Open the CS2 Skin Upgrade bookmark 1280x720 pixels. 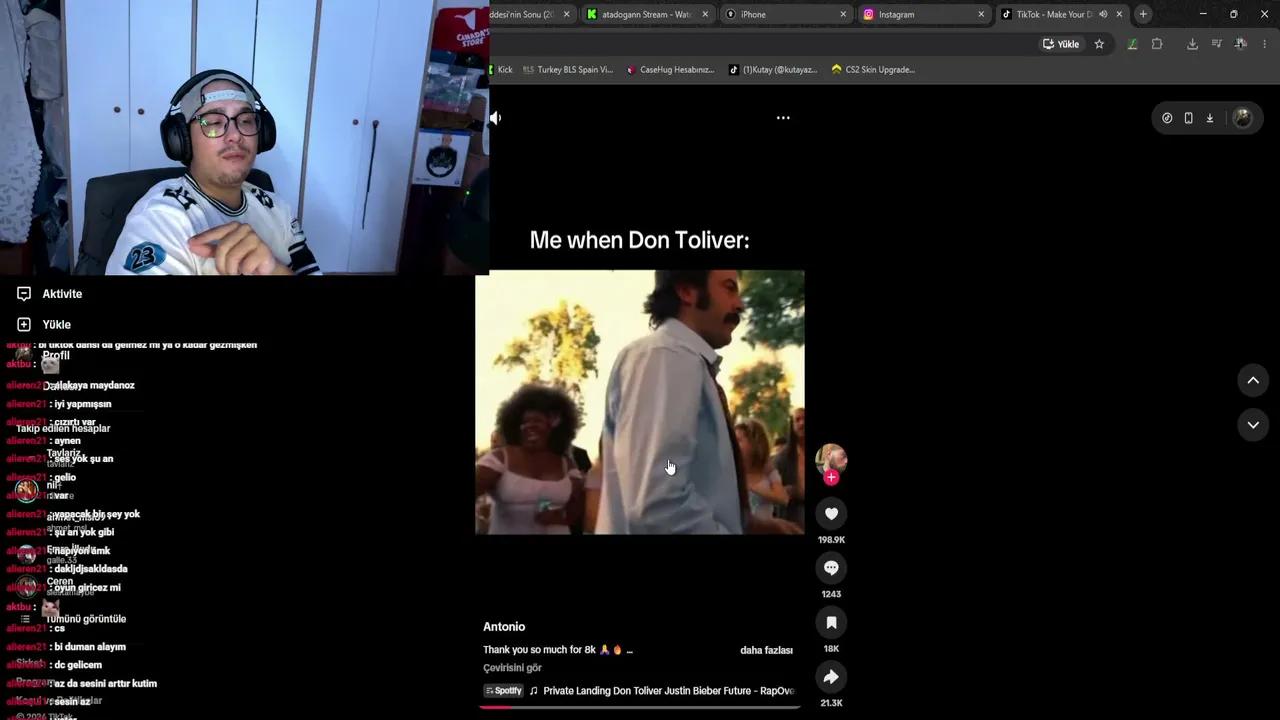[x=873, y=70]
